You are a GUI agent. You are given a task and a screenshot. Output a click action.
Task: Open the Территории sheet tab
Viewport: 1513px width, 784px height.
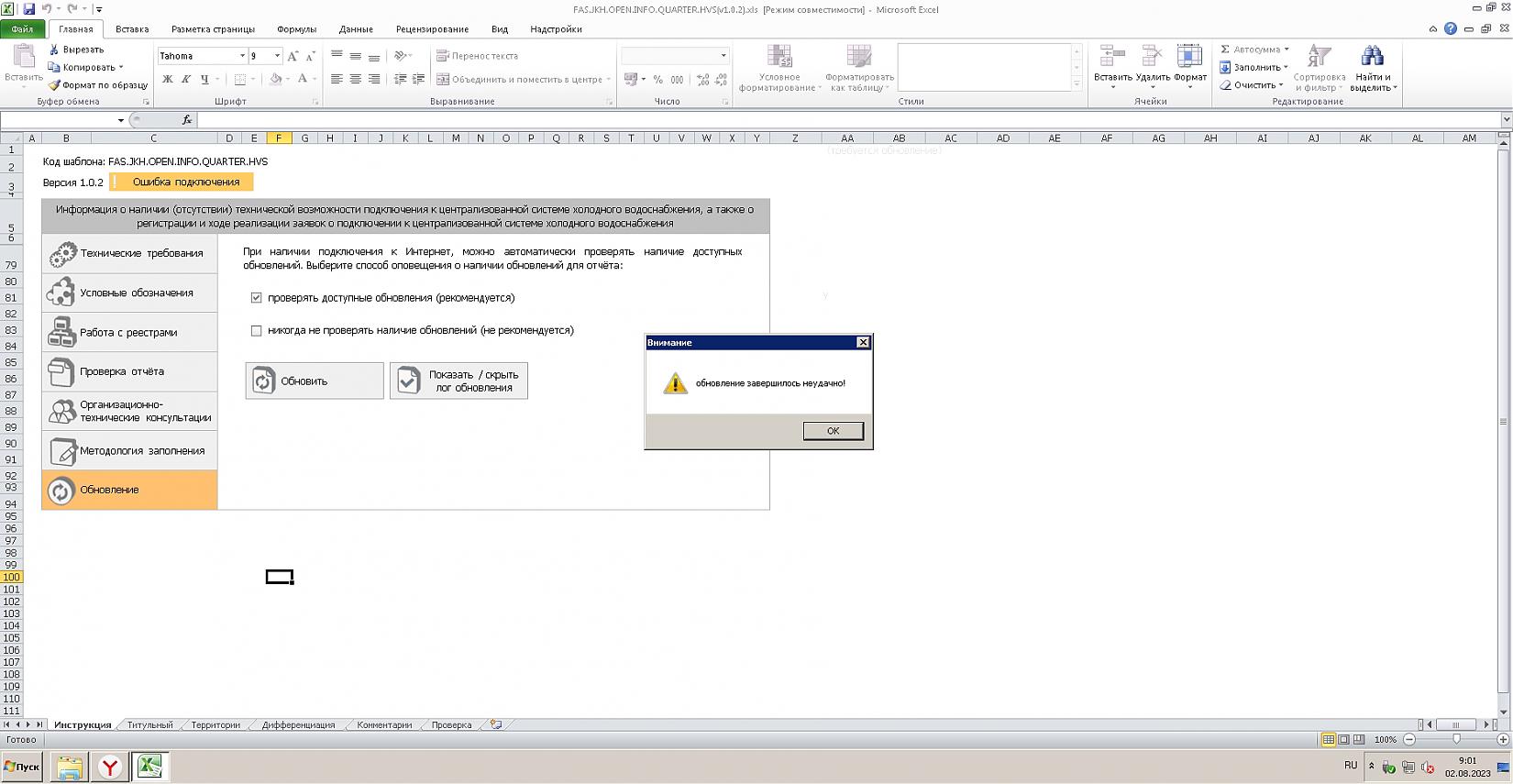[x=215, y=725]
